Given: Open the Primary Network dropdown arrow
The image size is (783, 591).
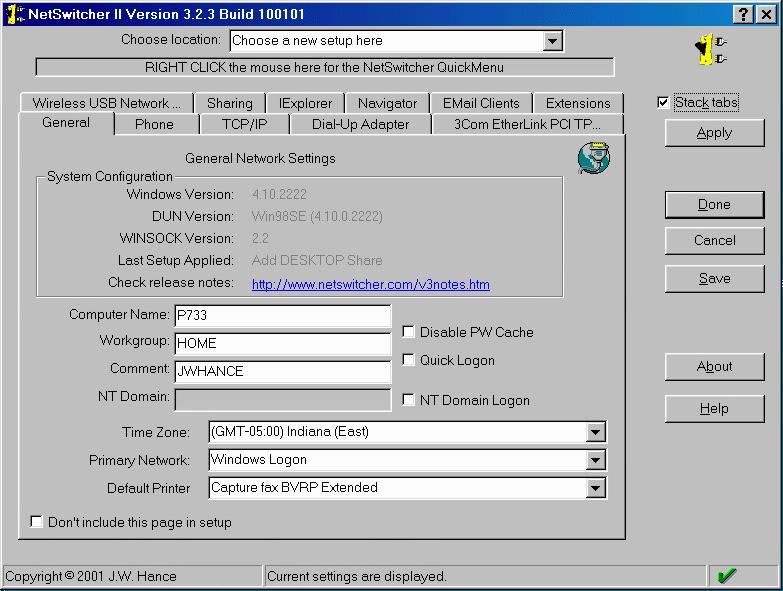Looking at the screenshot, I should [595, 460].
